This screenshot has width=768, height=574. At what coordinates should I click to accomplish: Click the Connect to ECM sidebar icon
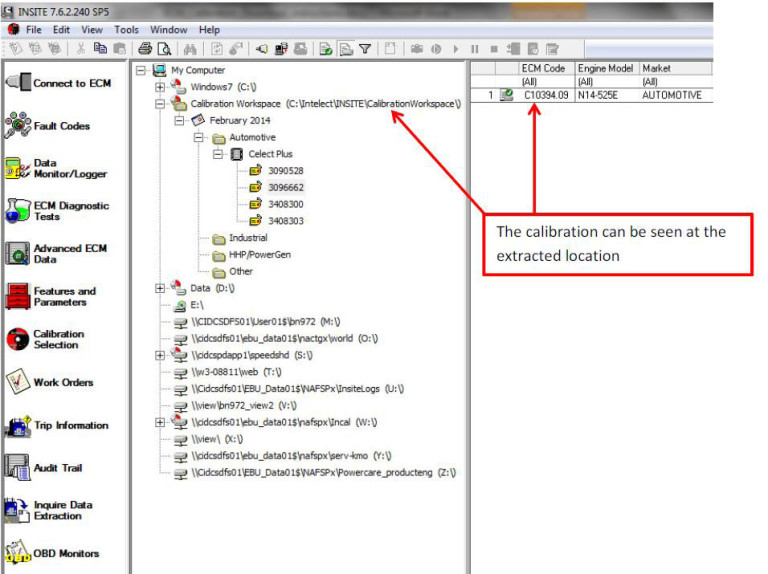click(x=19, y=82)
